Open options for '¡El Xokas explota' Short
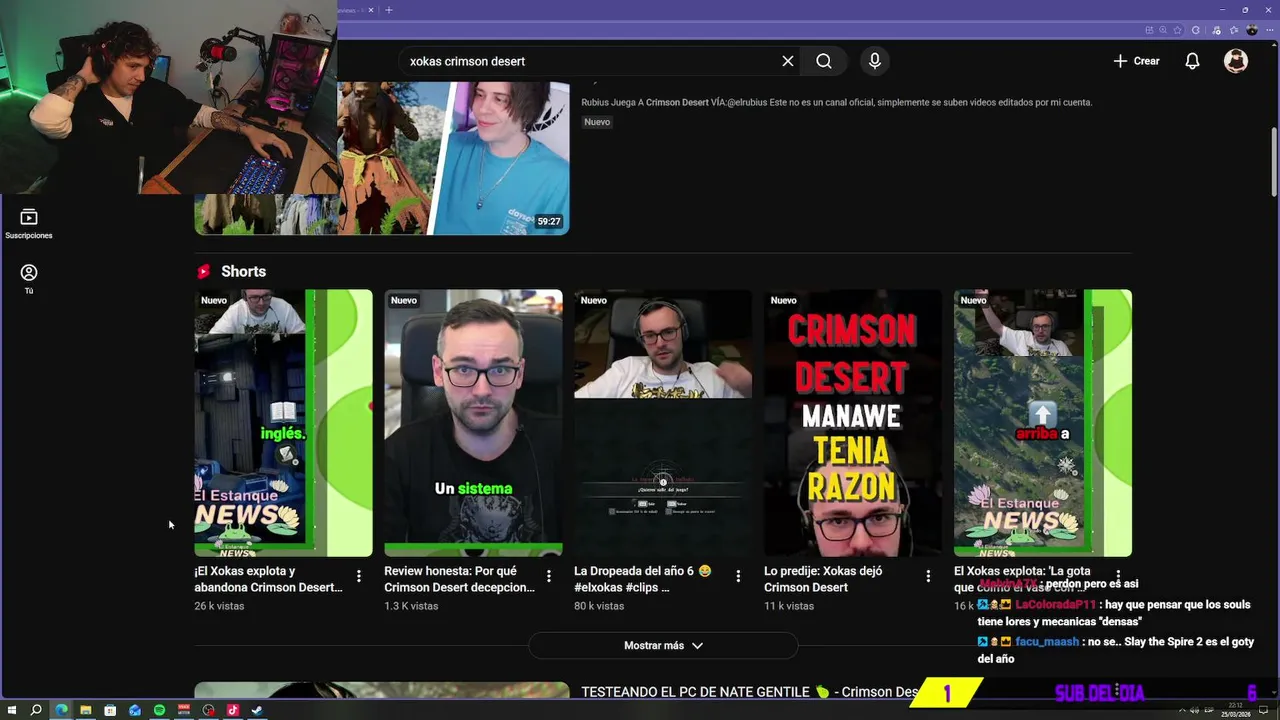This screenshot has width=1280, height=720. 359,576
